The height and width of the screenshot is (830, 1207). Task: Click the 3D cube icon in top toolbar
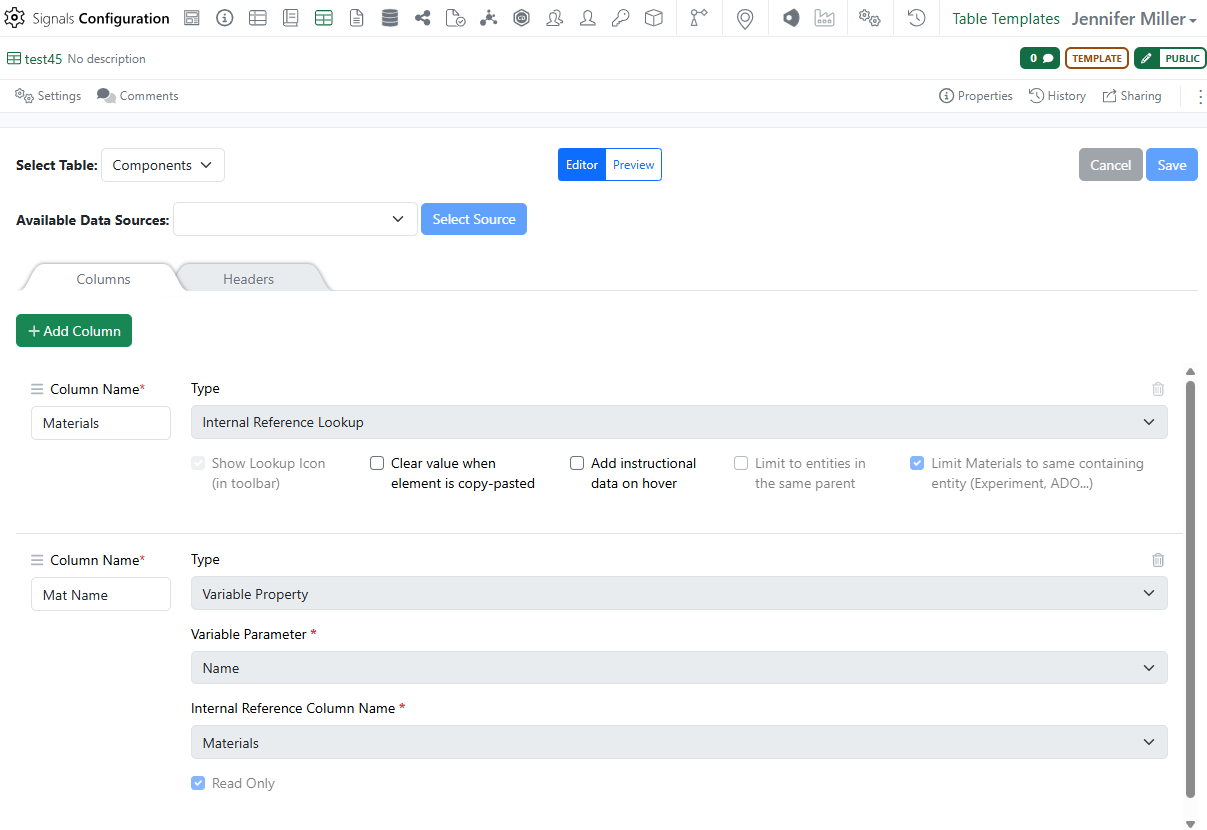tap(653, 18)
